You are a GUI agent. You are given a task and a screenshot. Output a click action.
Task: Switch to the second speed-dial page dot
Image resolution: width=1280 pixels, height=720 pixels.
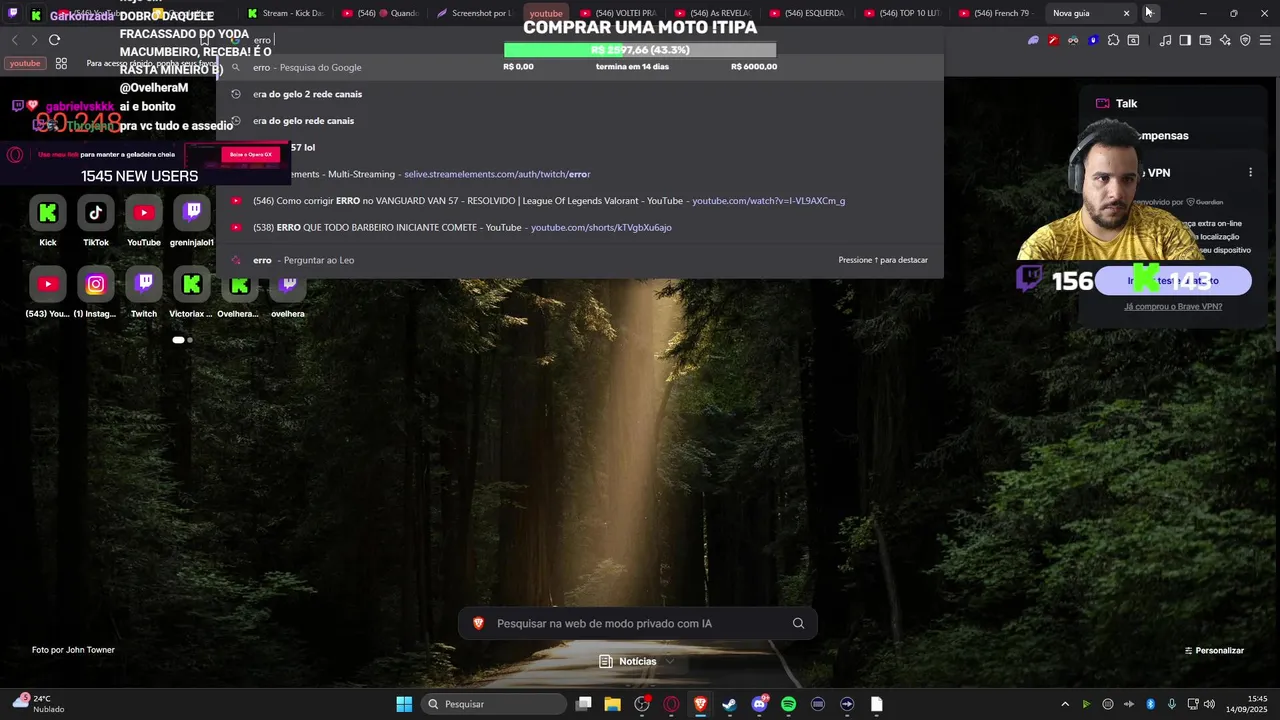[190, 340]
